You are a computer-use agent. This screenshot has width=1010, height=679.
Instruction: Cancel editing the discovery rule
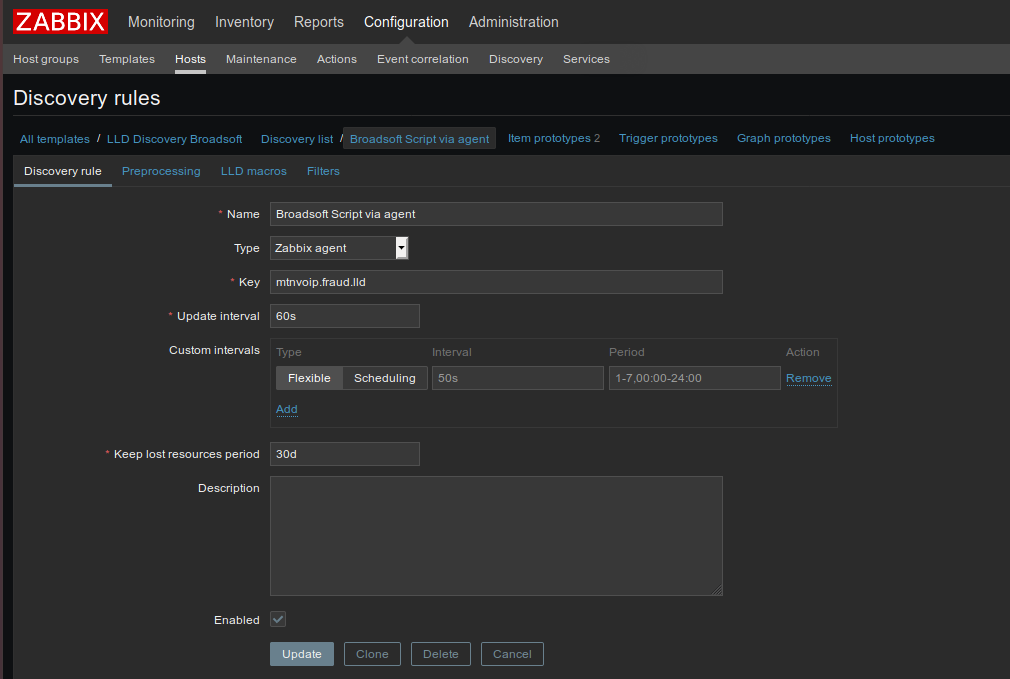512,654
